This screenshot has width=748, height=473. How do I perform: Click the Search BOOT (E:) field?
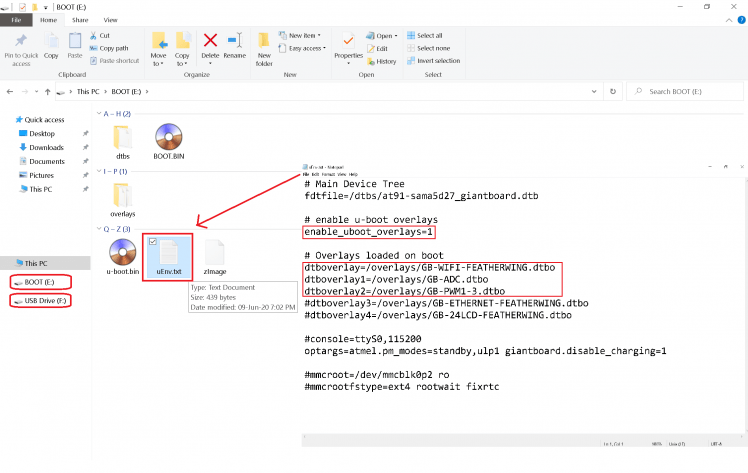tap(685, 92)
